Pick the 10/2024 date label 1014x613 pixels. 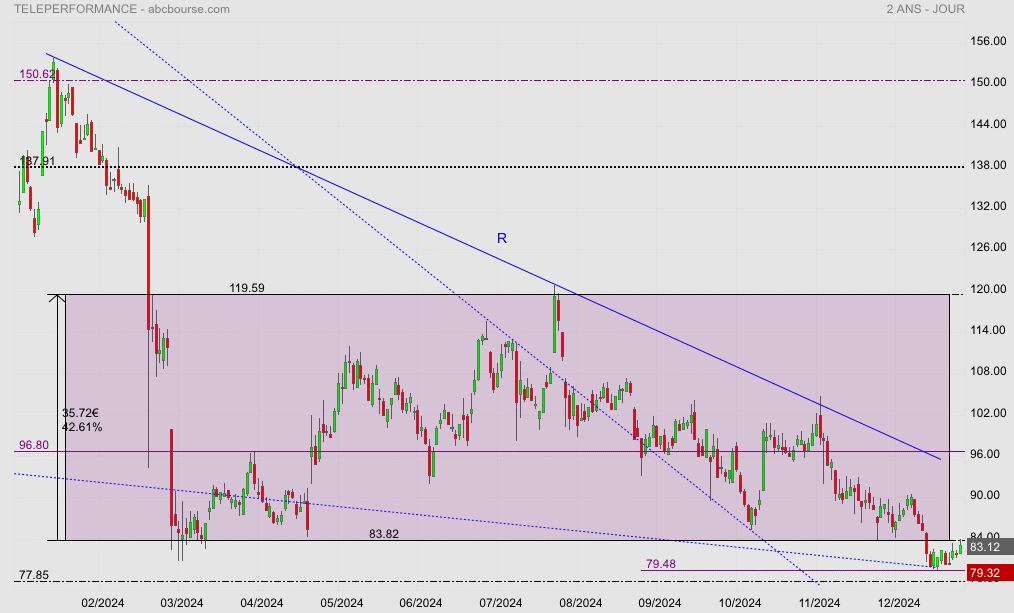(740, 603)
